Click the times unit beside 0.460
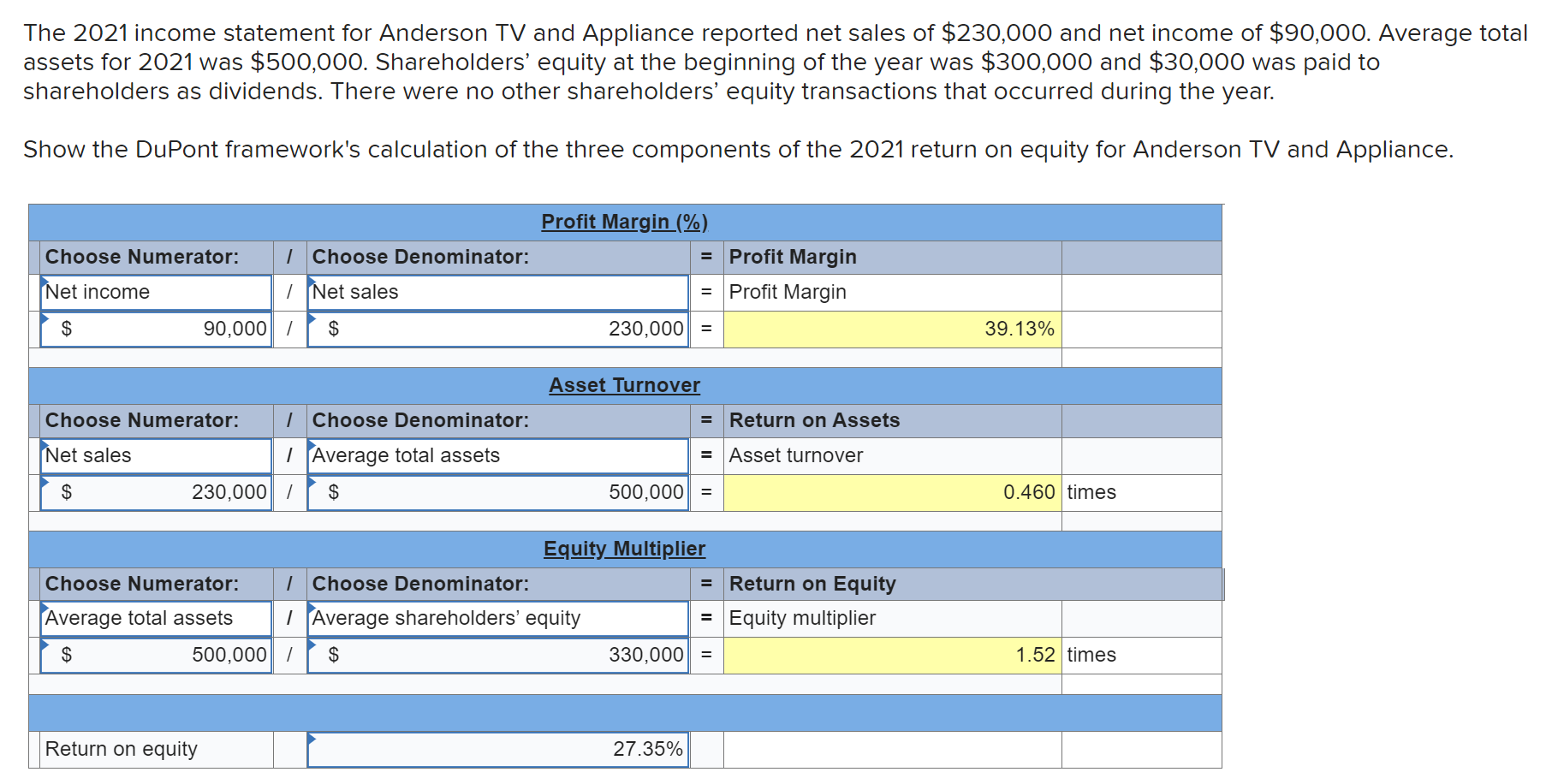Screen dimensions: 1552x784 [x=1091, y=492]
